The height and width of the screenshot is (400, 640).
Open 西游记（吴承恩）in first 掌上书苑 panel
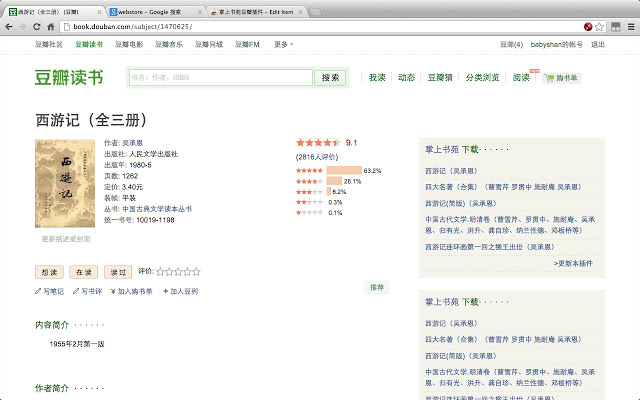[451, 171]
